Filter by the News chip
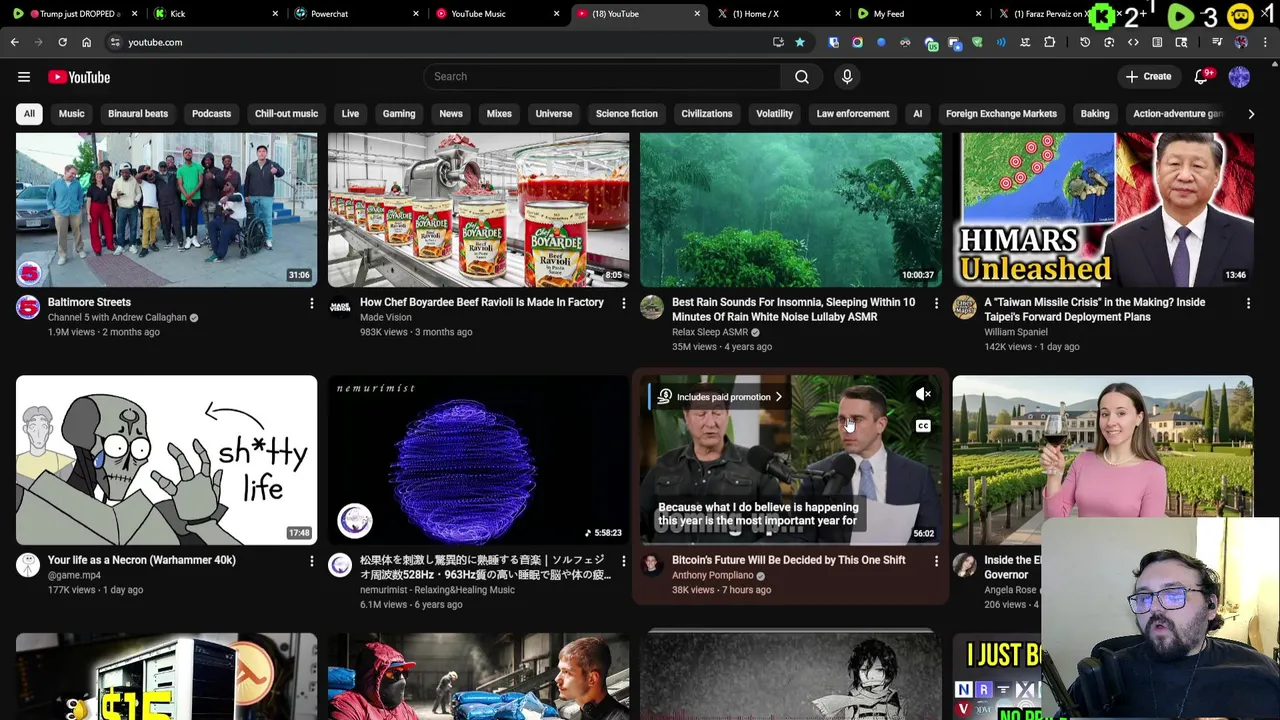The width and height of the screenshot is (1280, 720). click(451, 114)
